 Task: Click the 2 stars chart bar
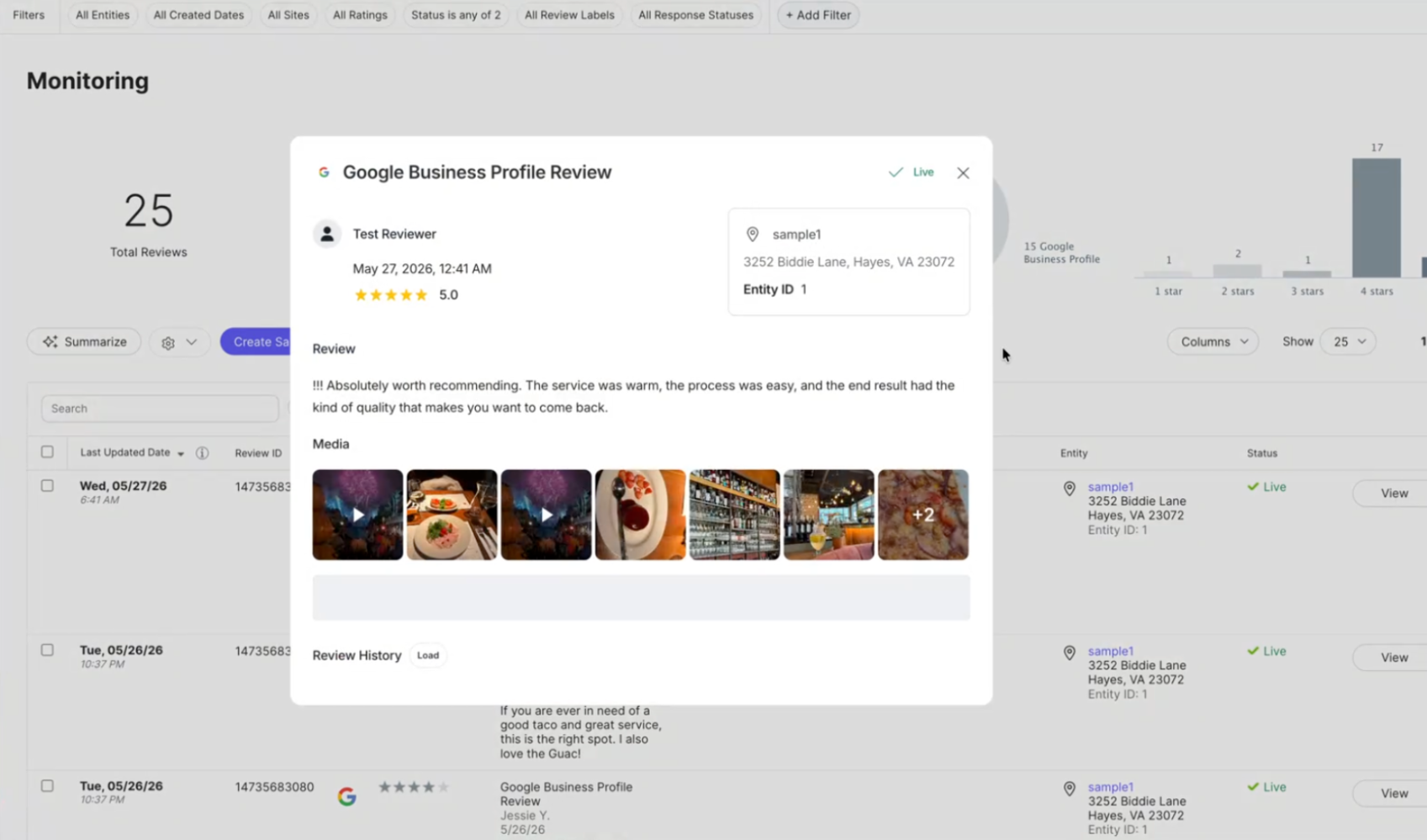point(1237,271)
